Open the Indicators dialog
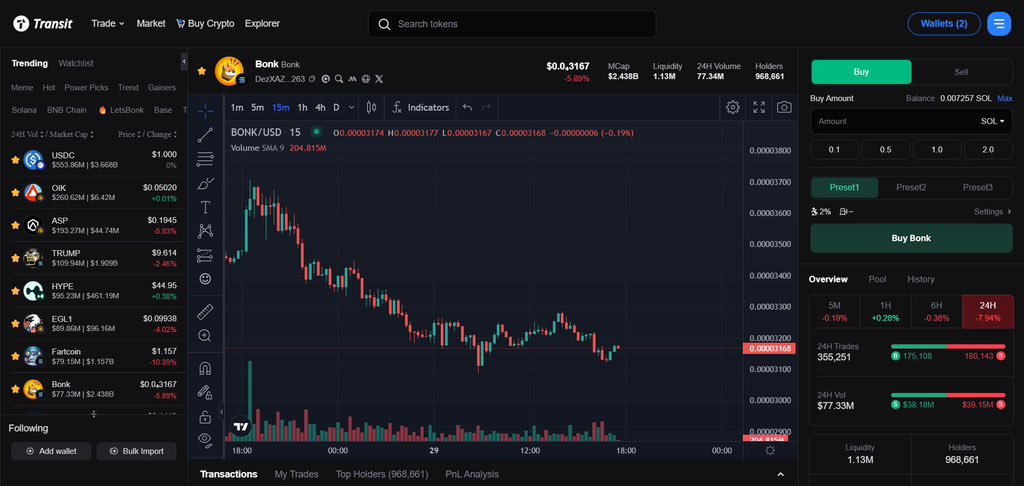The width and height of the screenshot is (1024, 486). 421,107
